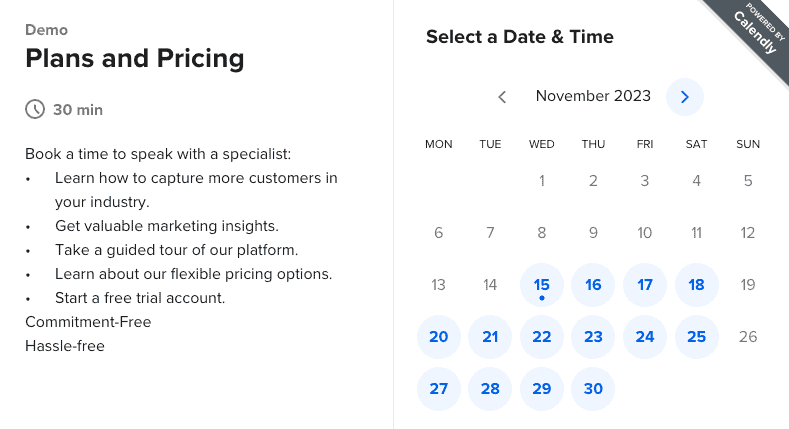This screenshot has width=789, height=429.
Task: Select Thursday November 23
Action: pyautogui.click(x=593, y=336)
